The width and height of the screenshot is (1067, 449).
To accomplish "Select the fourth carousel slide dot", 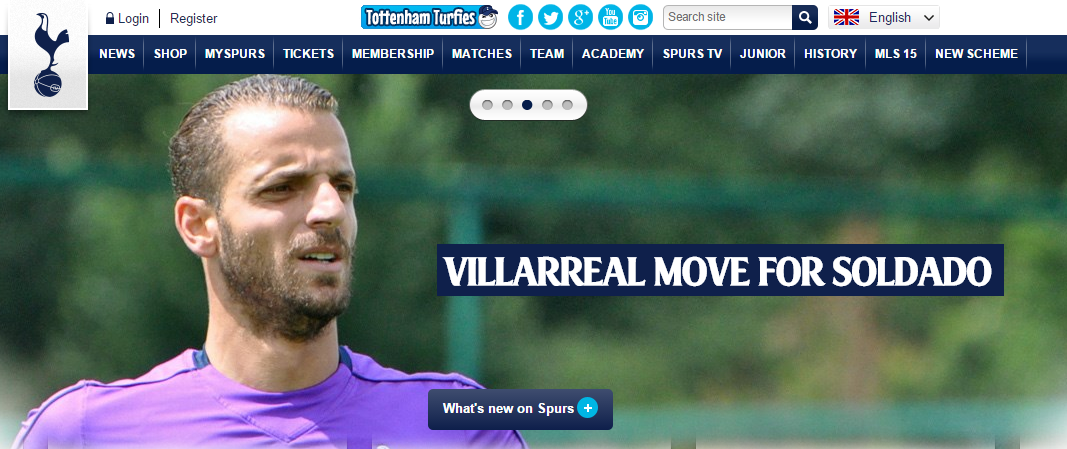I will 547,105.
